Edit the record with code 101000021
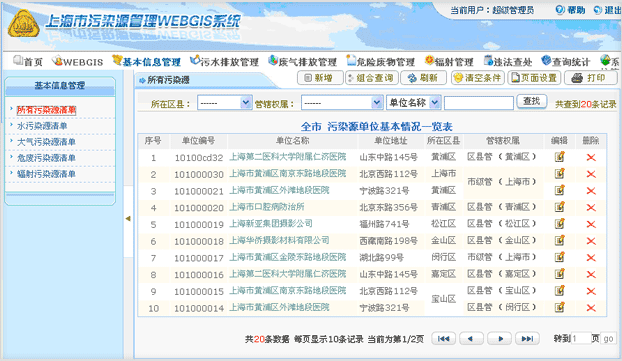This screenshot has width=622, height=361. [x=559, y=190]
